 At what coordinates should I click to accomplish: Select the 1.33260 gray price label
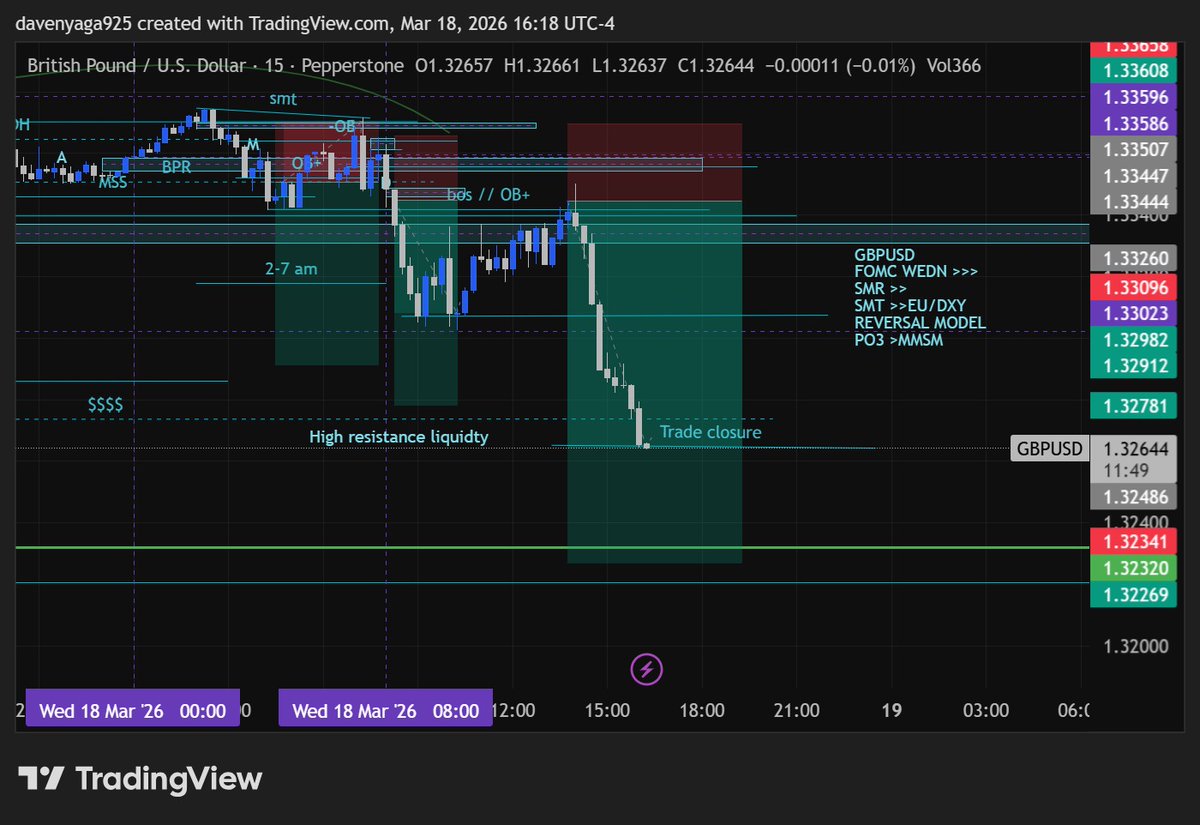(x=1134, y=259)
